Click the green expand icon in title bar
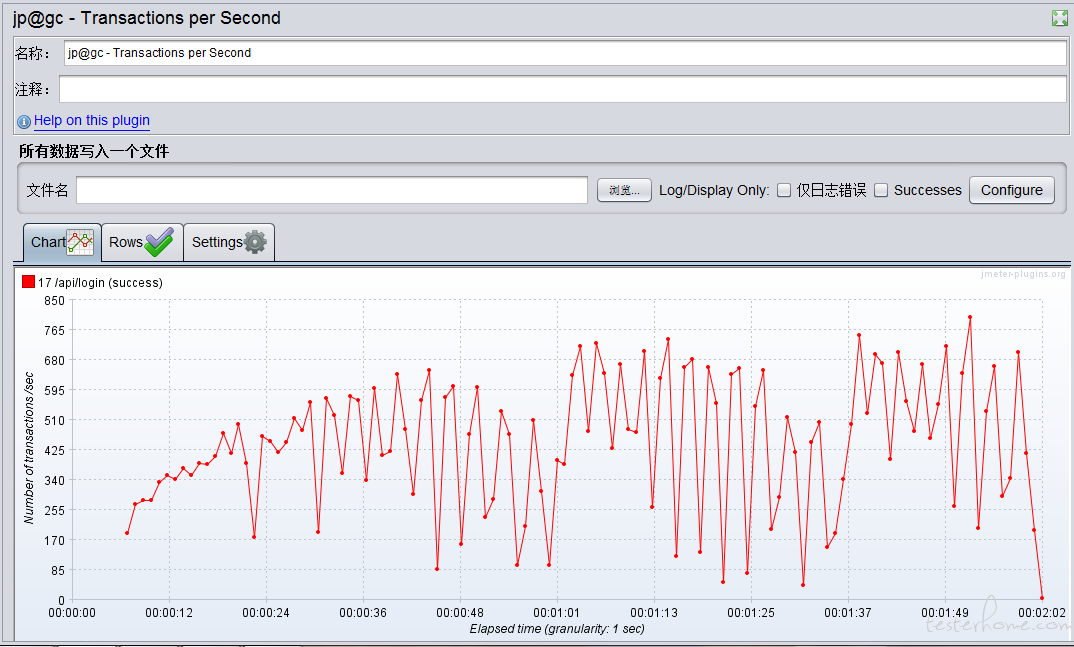 (x=1059, y=18)
